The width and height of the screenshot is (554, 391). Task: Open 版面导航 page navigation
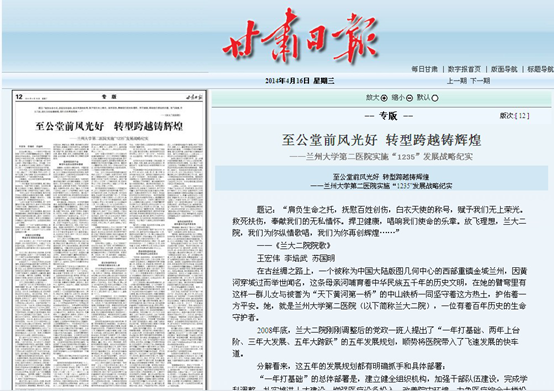[504, 69]
